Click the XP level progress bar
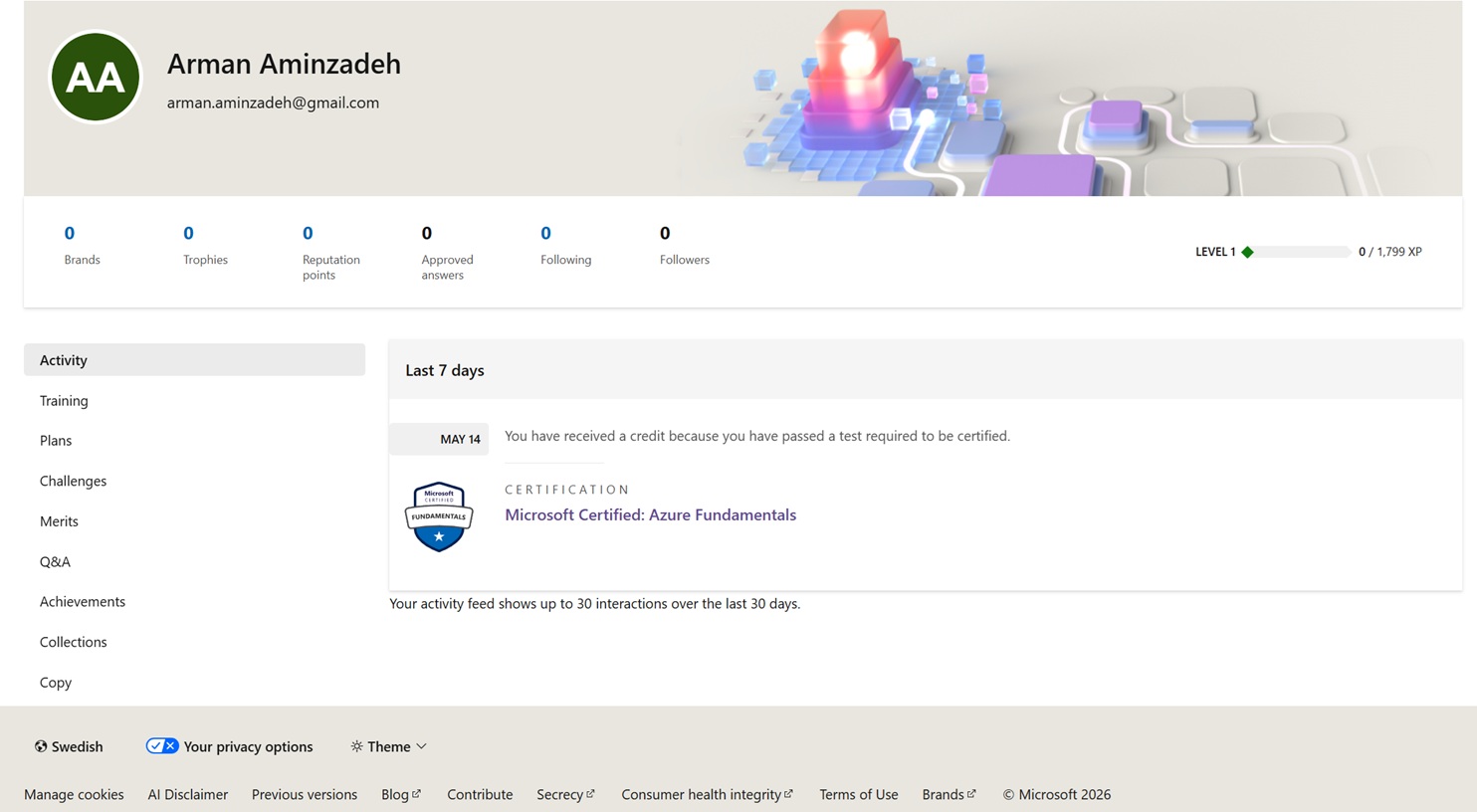This screenshot has height=812, width=1477. [1299, 252]
